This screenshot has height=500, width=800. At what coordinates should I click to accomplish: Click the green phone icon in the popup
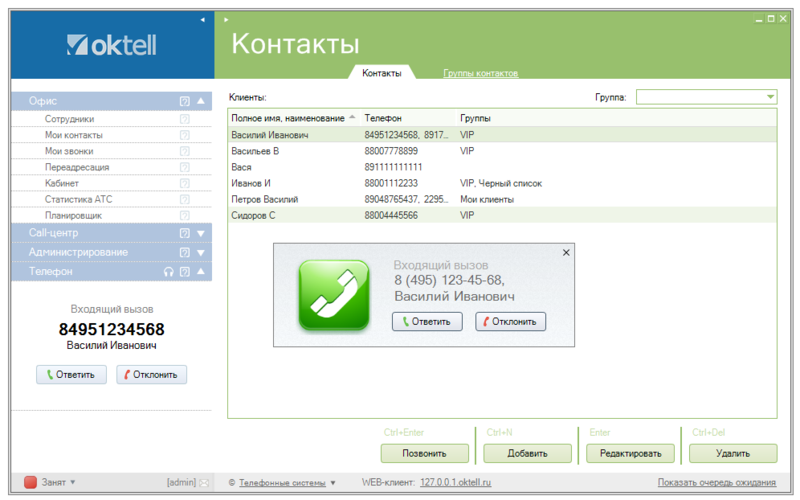coord(332,295)
